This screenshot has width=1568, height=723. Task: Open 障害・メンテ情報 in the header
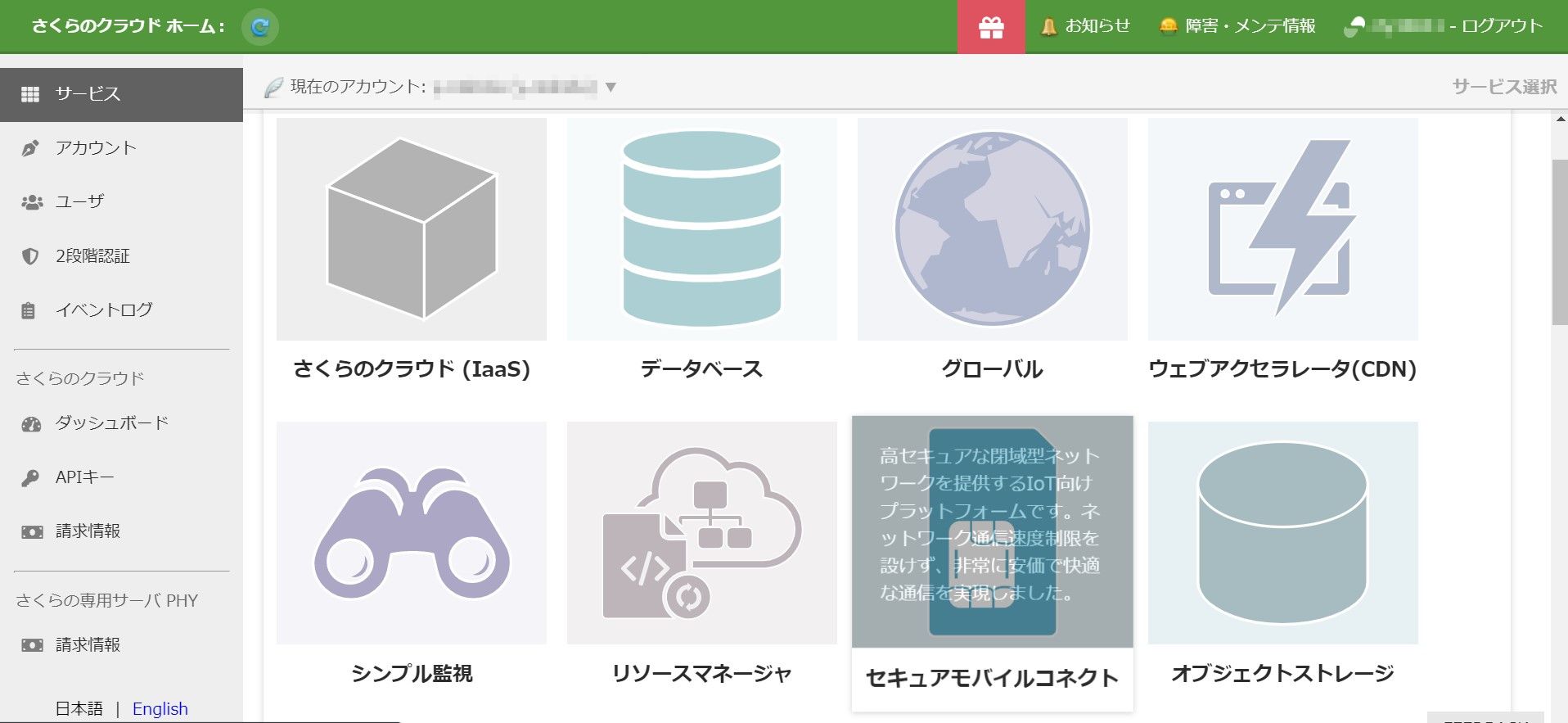1237,26
